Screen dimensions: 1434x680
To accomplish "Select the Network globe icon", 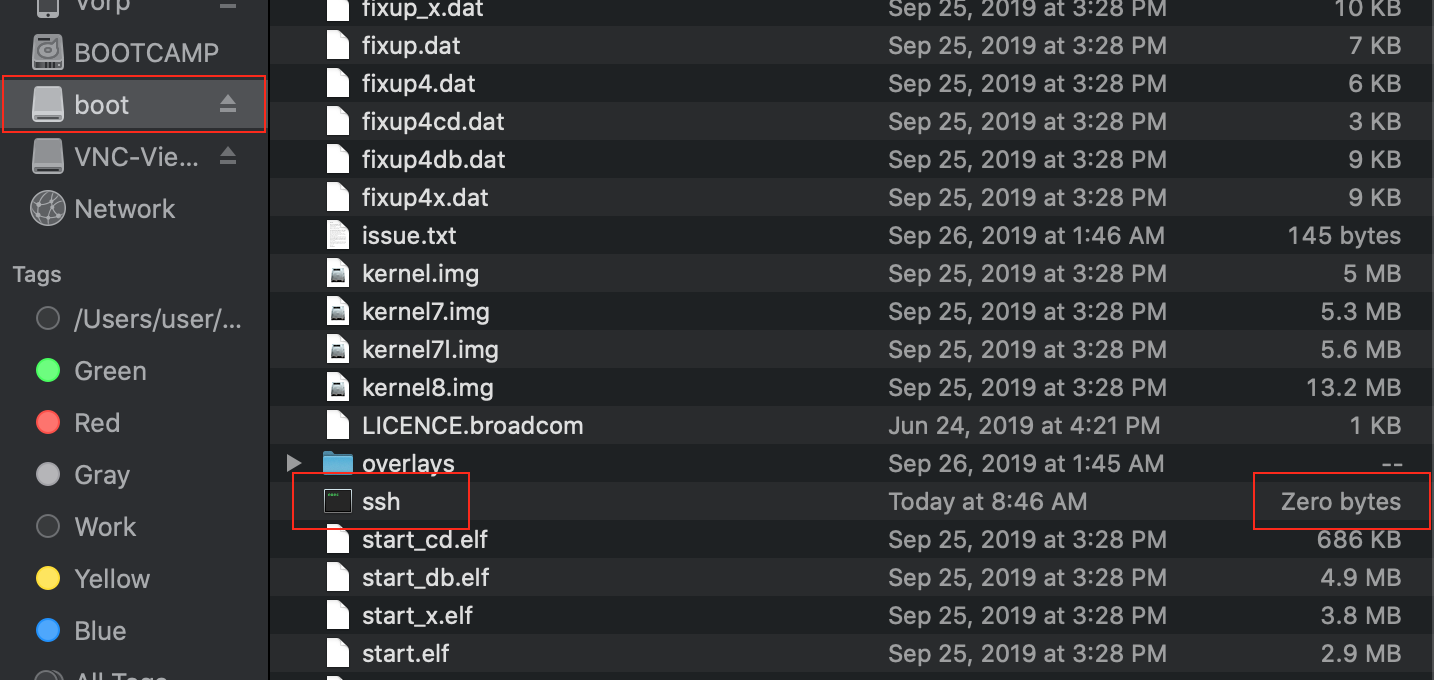I will (48, 208).
